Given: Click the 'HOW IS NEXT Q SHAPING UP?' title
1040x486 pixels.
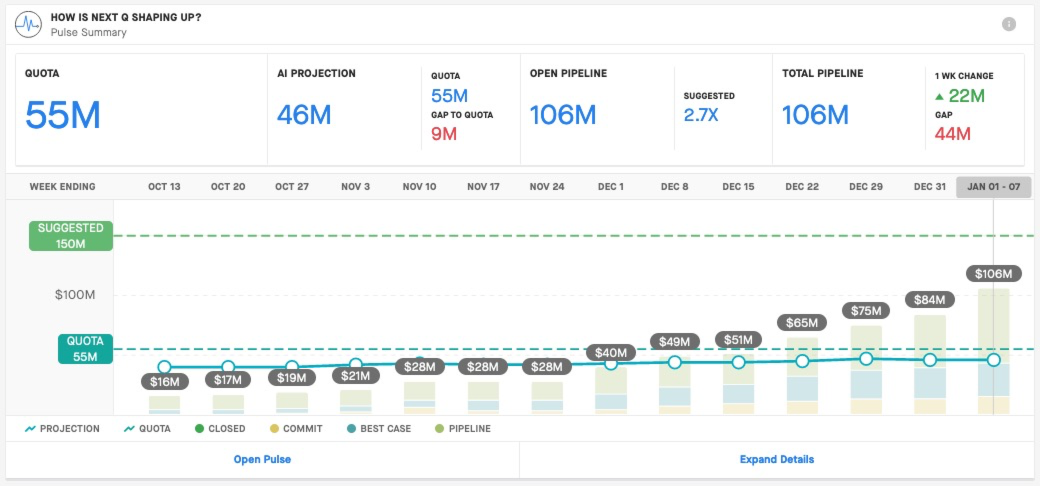Looking at the screenshot, I should [126, 17].
